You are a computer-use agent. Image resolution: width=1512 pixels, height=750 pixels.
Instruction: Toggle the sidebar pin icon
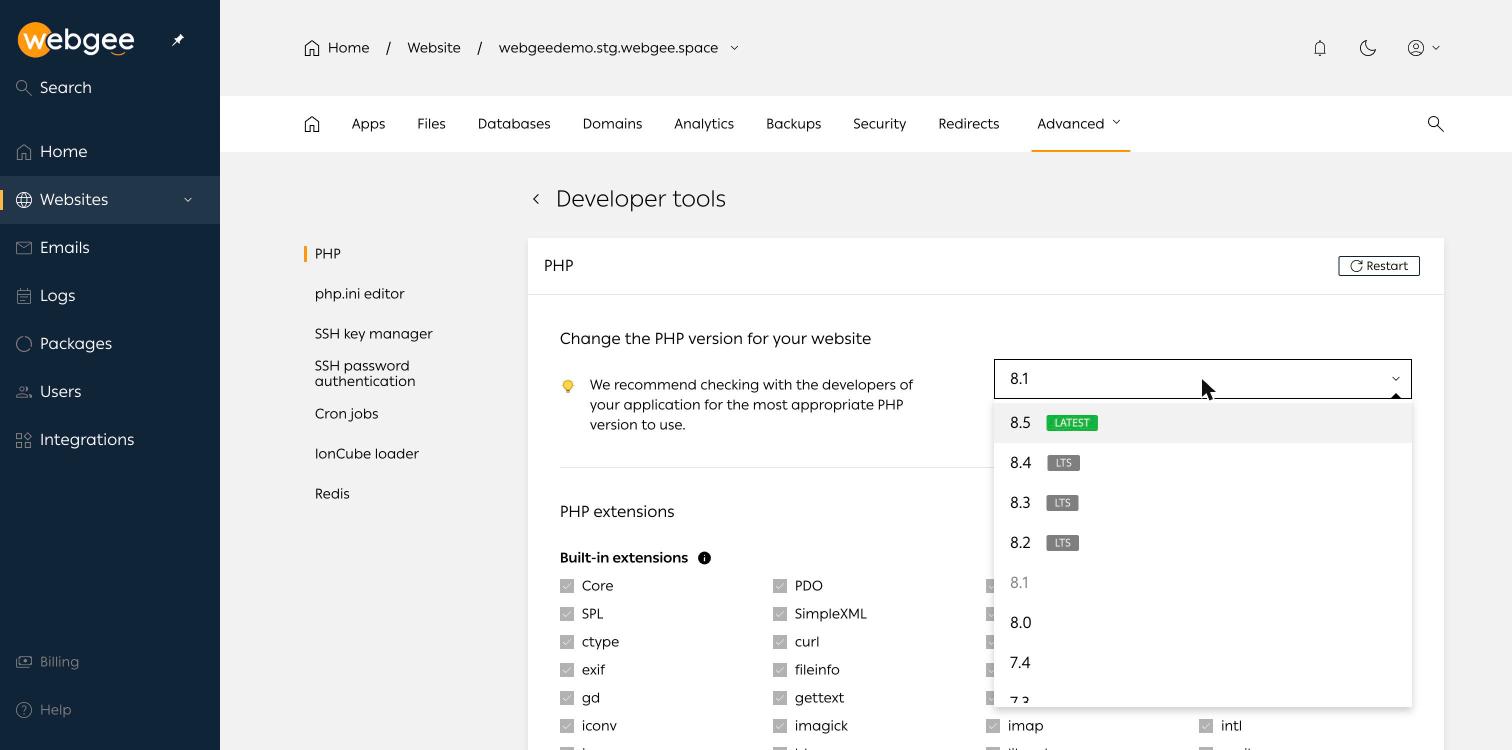(x=178, y=40)
